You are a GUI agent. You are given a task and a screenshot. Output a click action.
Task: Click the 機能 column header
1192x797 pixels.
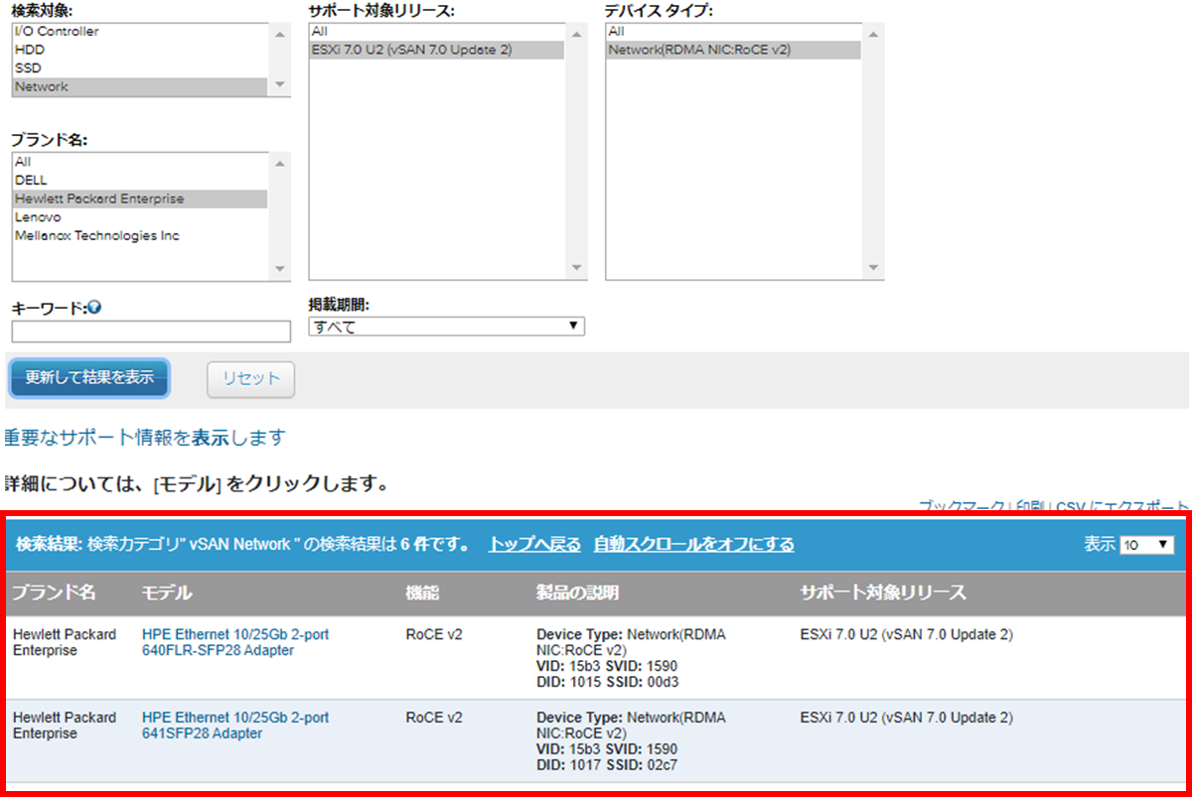tap(423, 592)
